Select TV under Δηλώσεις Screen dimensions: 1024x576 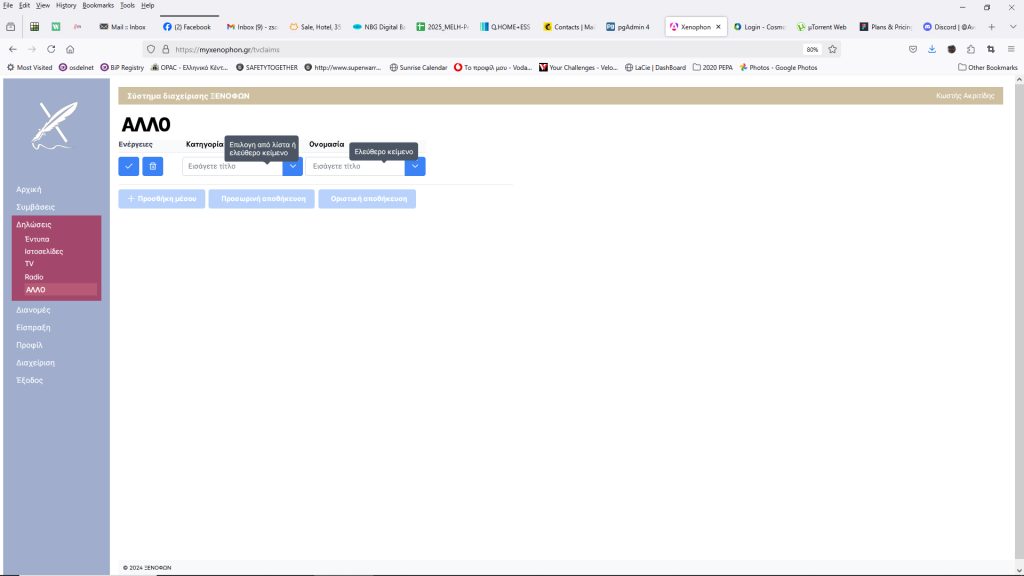[x=30, y=264]
